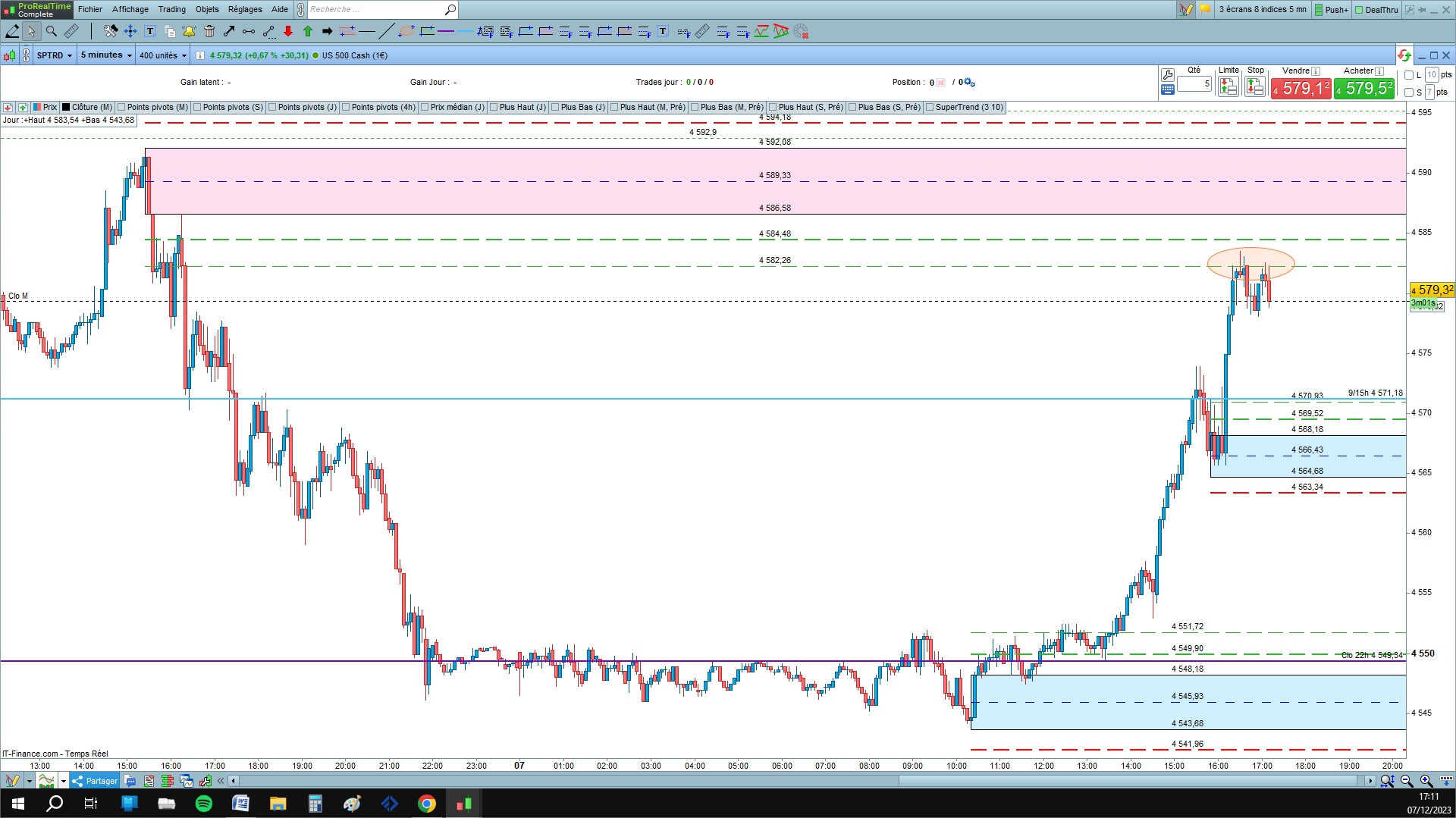Select the red down arrow tool
The width and height of the screenshot is (1456, 818).
click(288, 31)
